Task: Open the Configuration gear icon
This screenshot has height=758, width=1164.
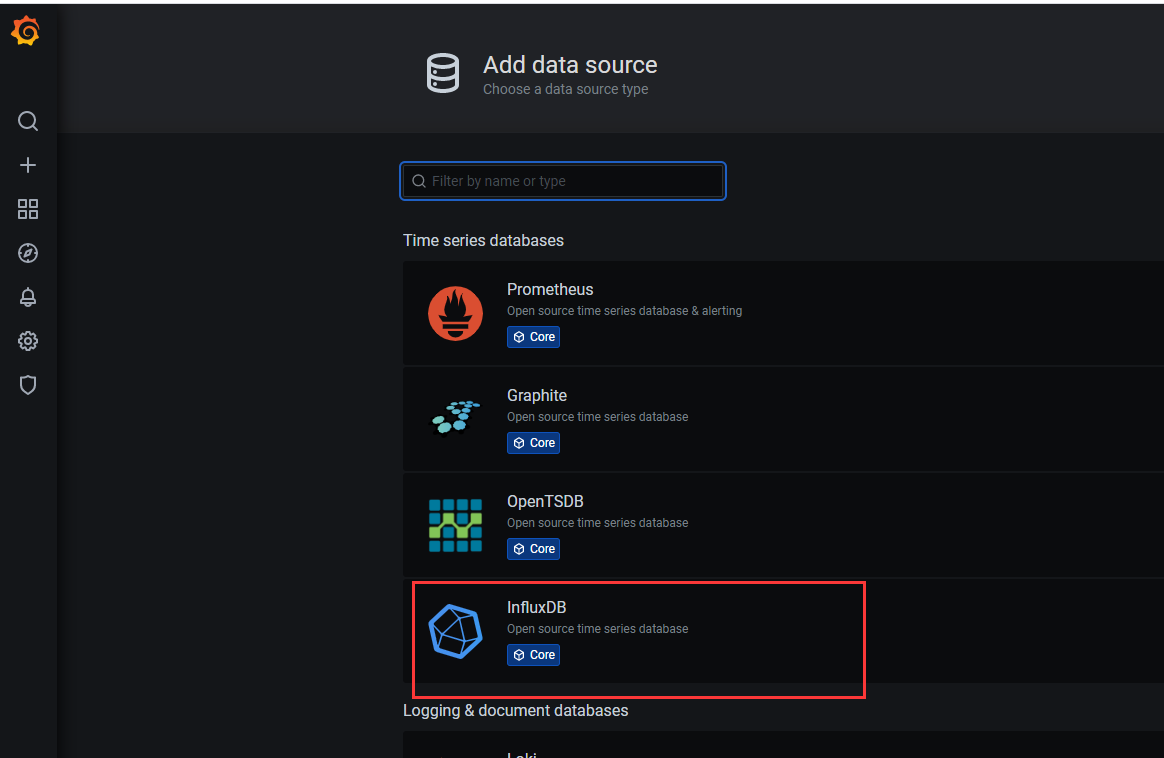Action: 27,341
